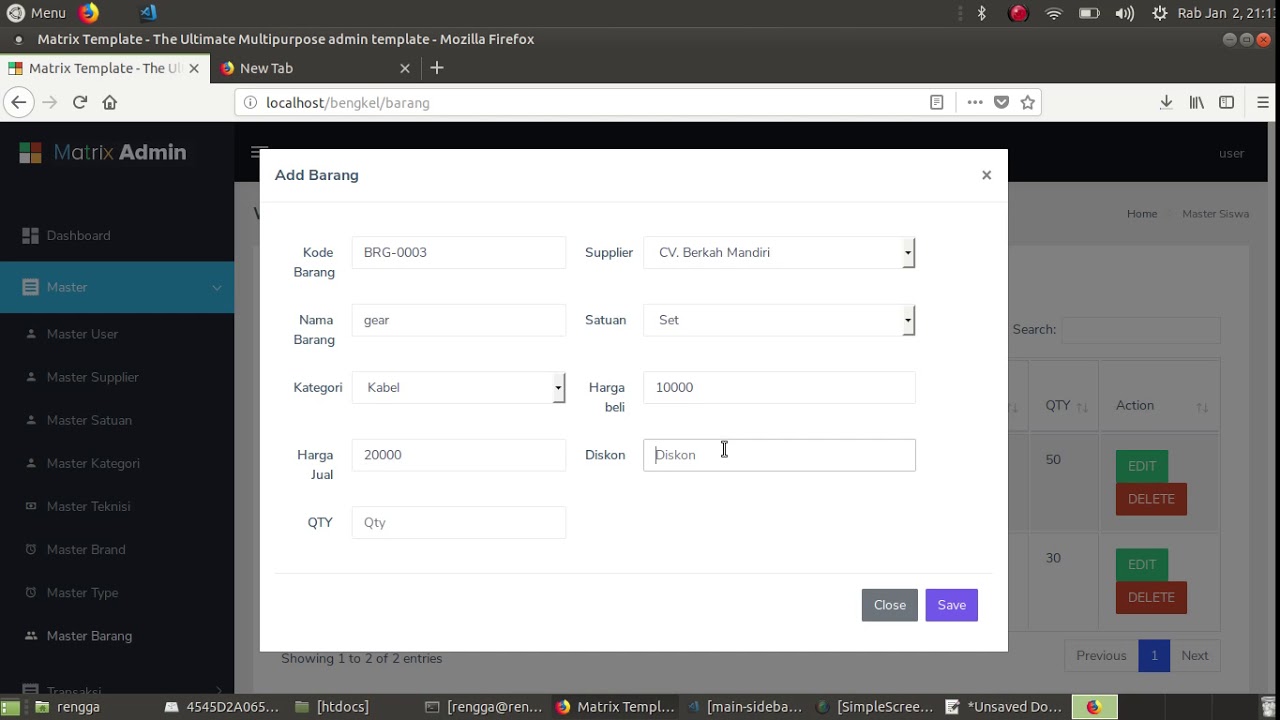
Task: Open a new tab with plus icon
Action: [x=436, y=68]
